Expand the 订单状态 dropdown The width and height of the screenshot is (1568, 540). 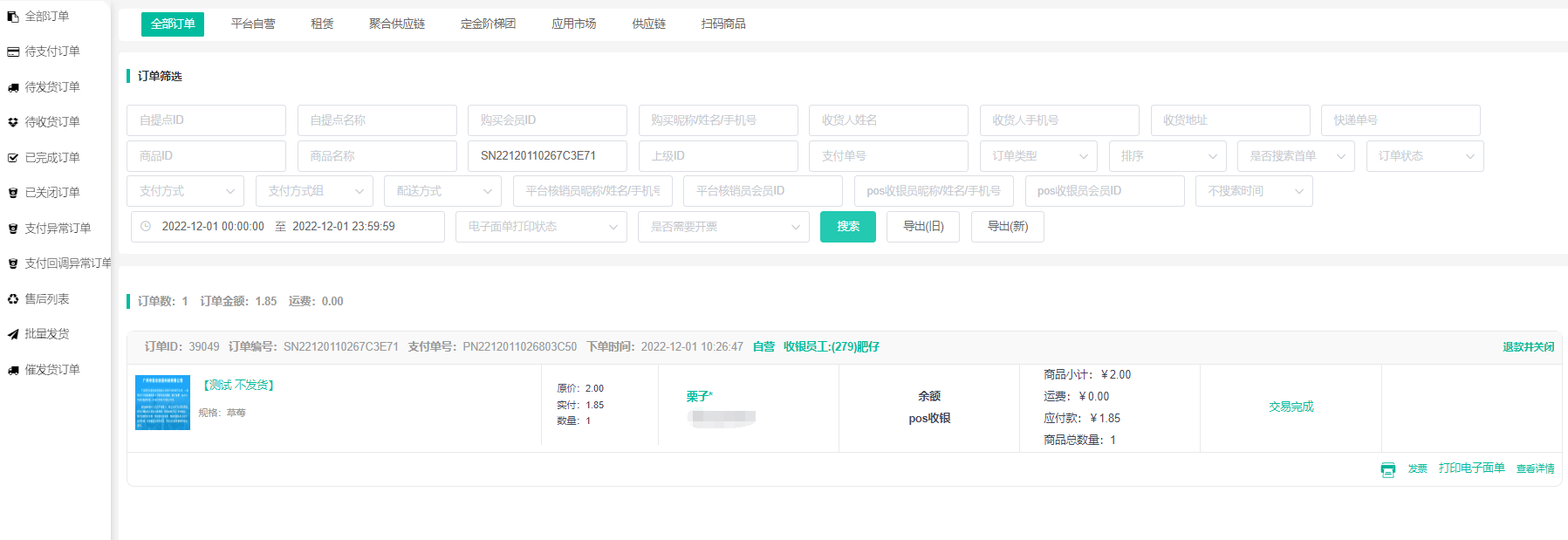[x=1424, y=156]
